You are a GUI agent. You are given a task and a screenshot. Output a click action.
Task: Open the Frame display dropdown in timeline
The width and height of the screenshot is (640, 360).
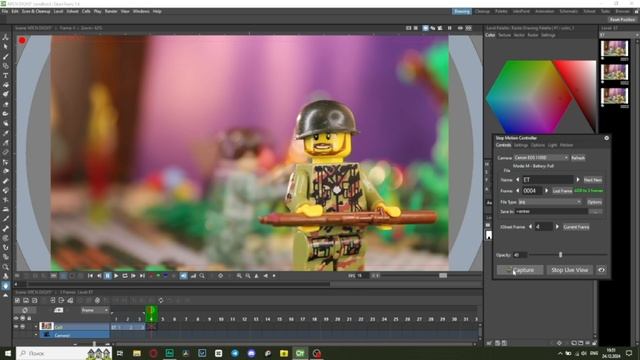click(95, 310)
